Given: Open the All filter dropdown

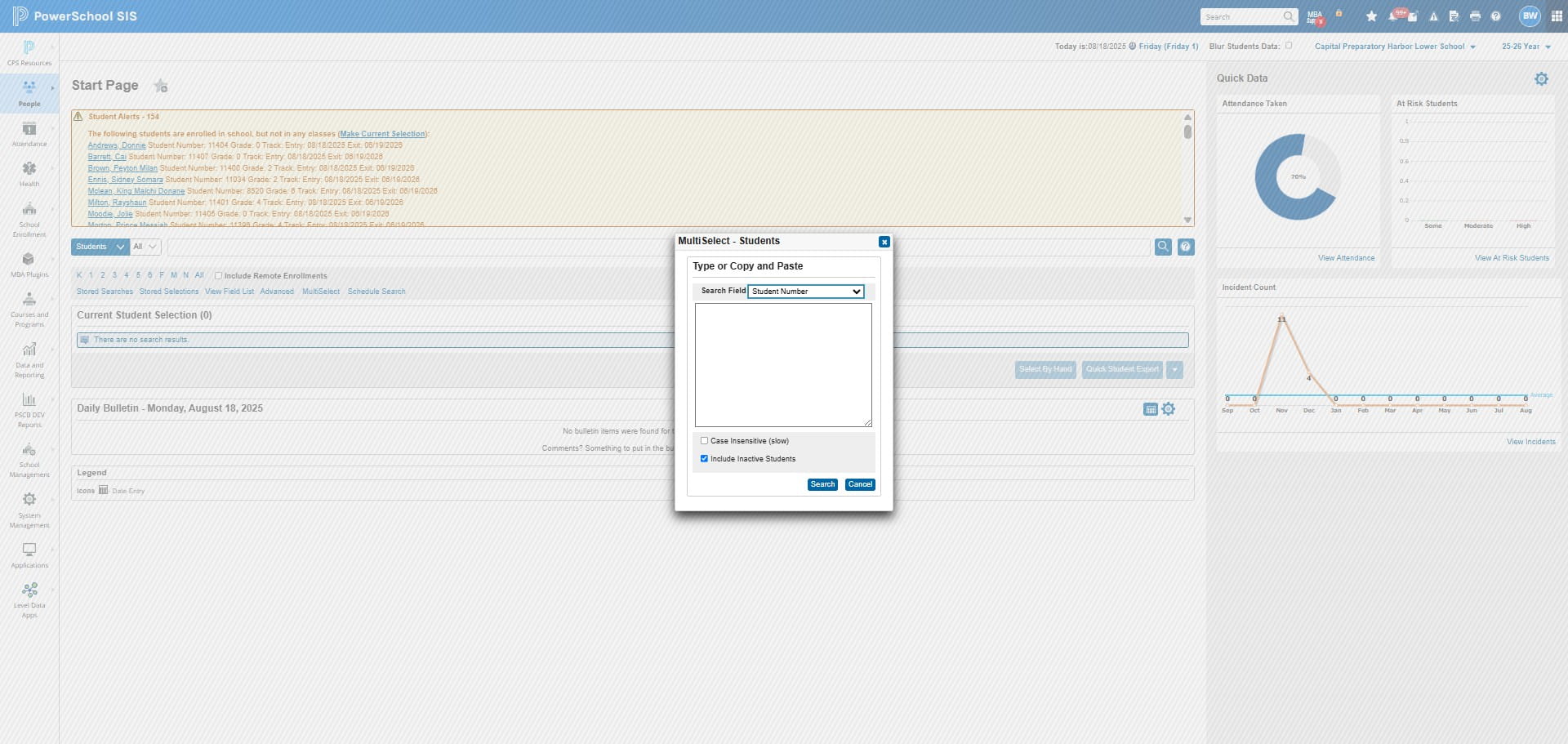Looking at the screenshot, I should tap(145, 247).
